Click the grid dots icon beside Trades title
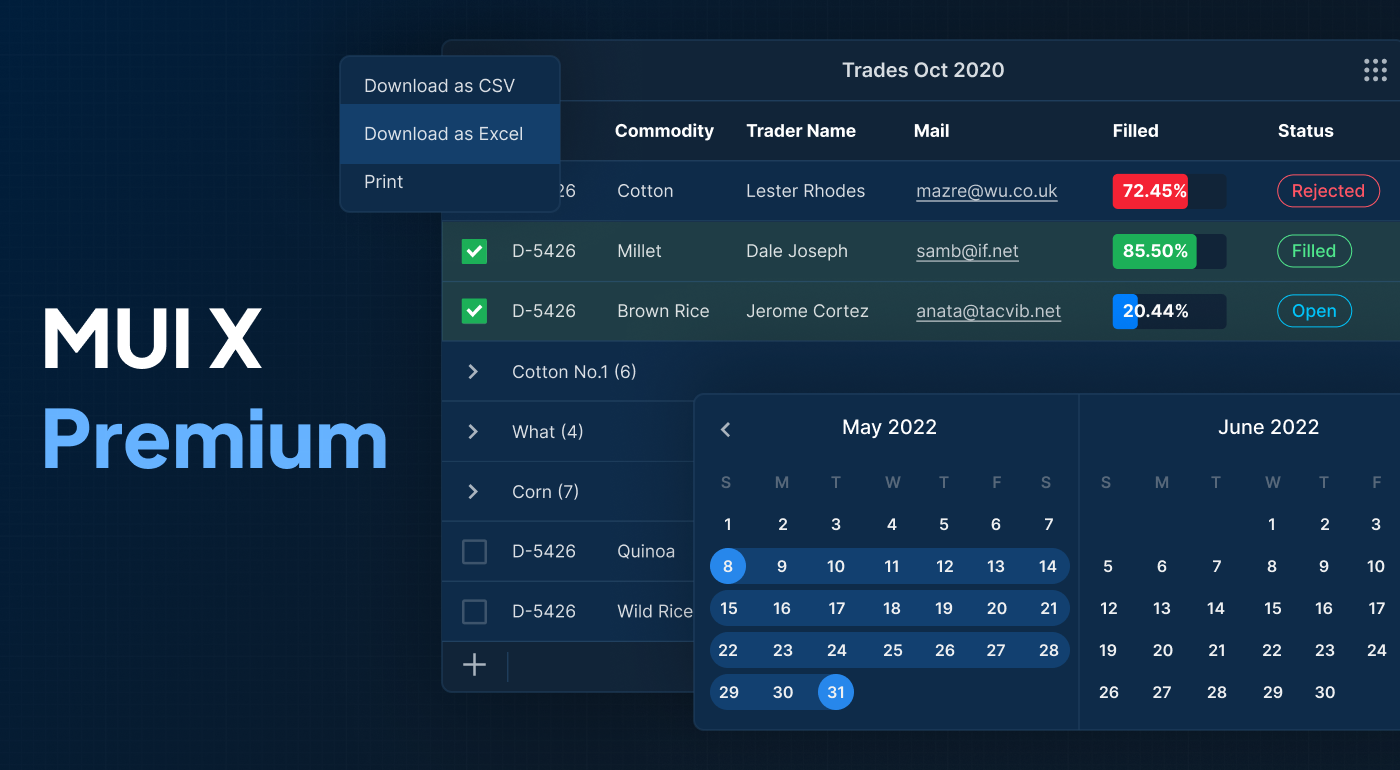Screen dimensions: 1400x770 pos(1375,70)
